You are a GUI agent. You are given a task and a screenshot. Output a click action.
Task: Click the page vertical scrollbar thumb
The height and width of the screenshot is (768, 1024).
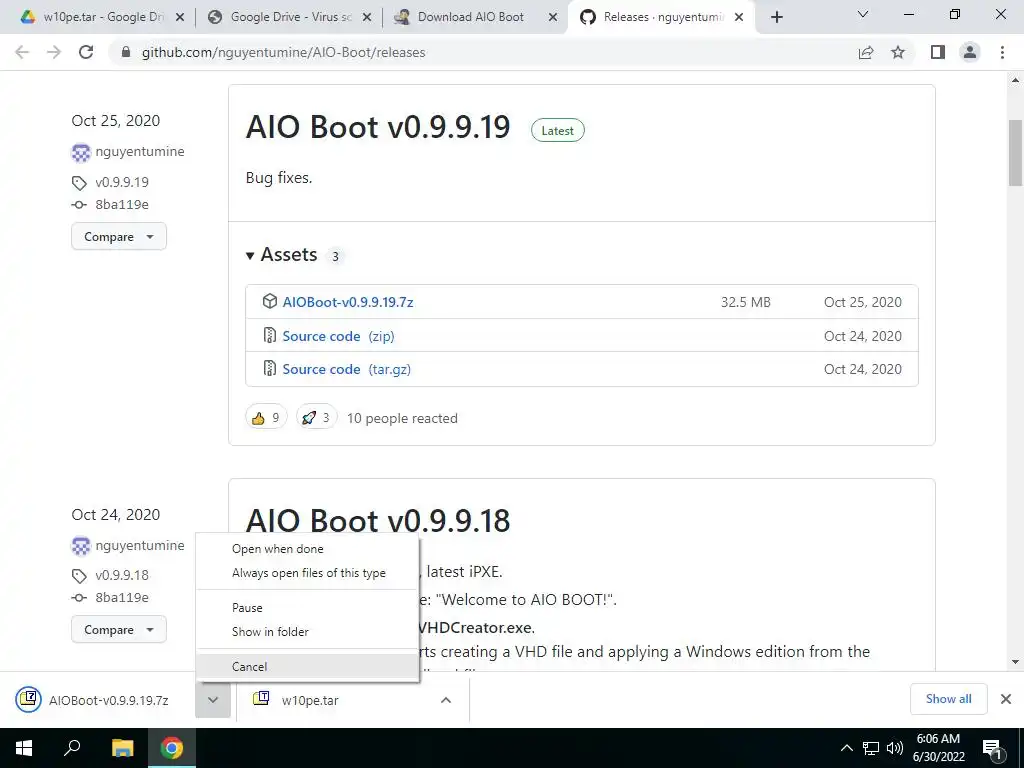1015,153
